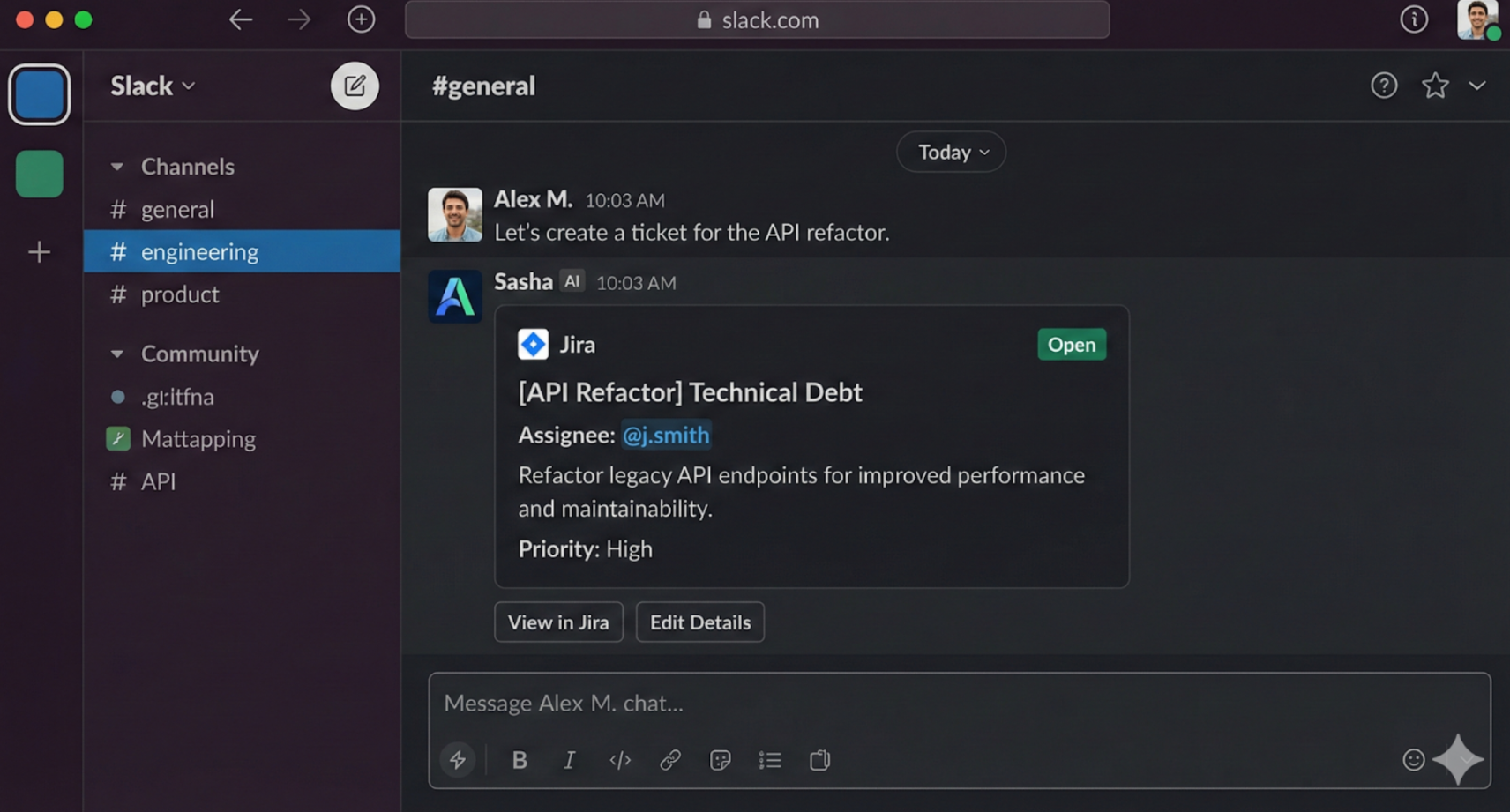Toggle bold formatting in composer
This screenshot has width=1510, height=812.
[520, 760]
